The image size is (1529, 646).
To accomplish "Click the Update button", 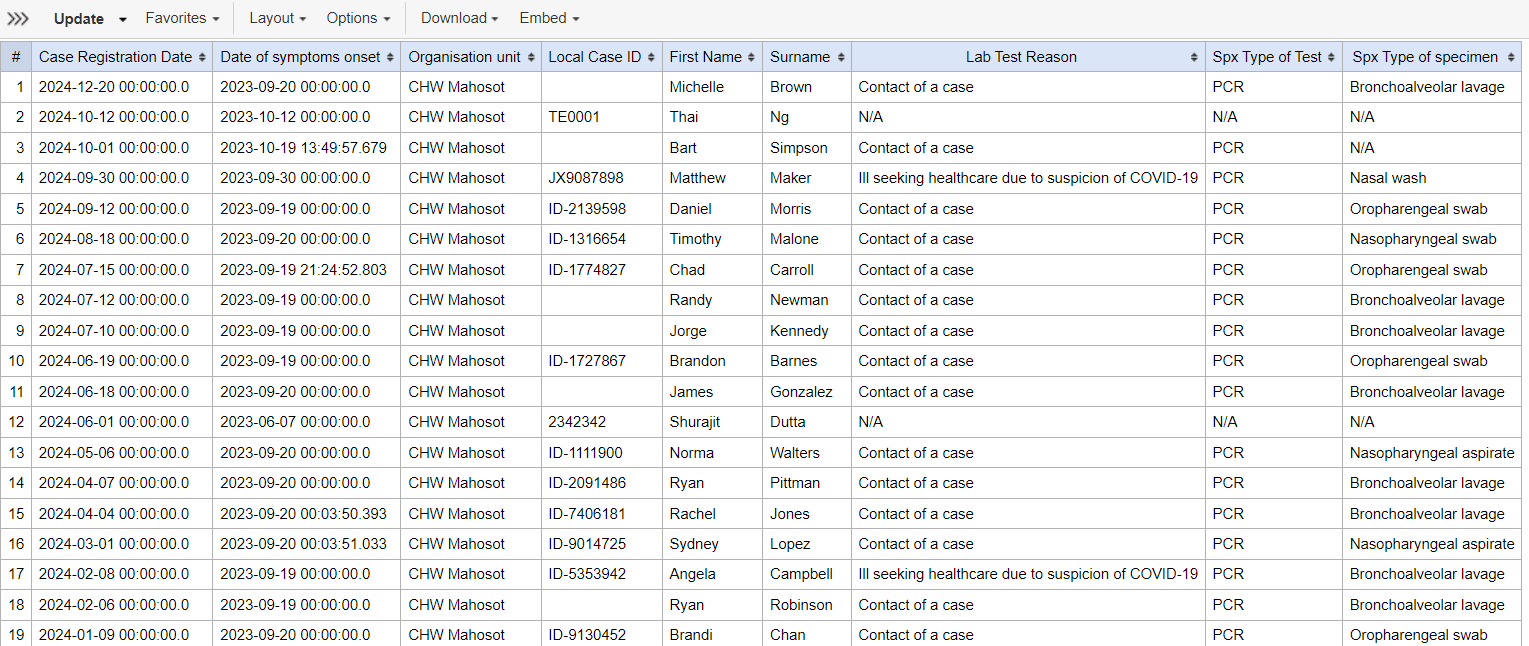I will (79, 19).
